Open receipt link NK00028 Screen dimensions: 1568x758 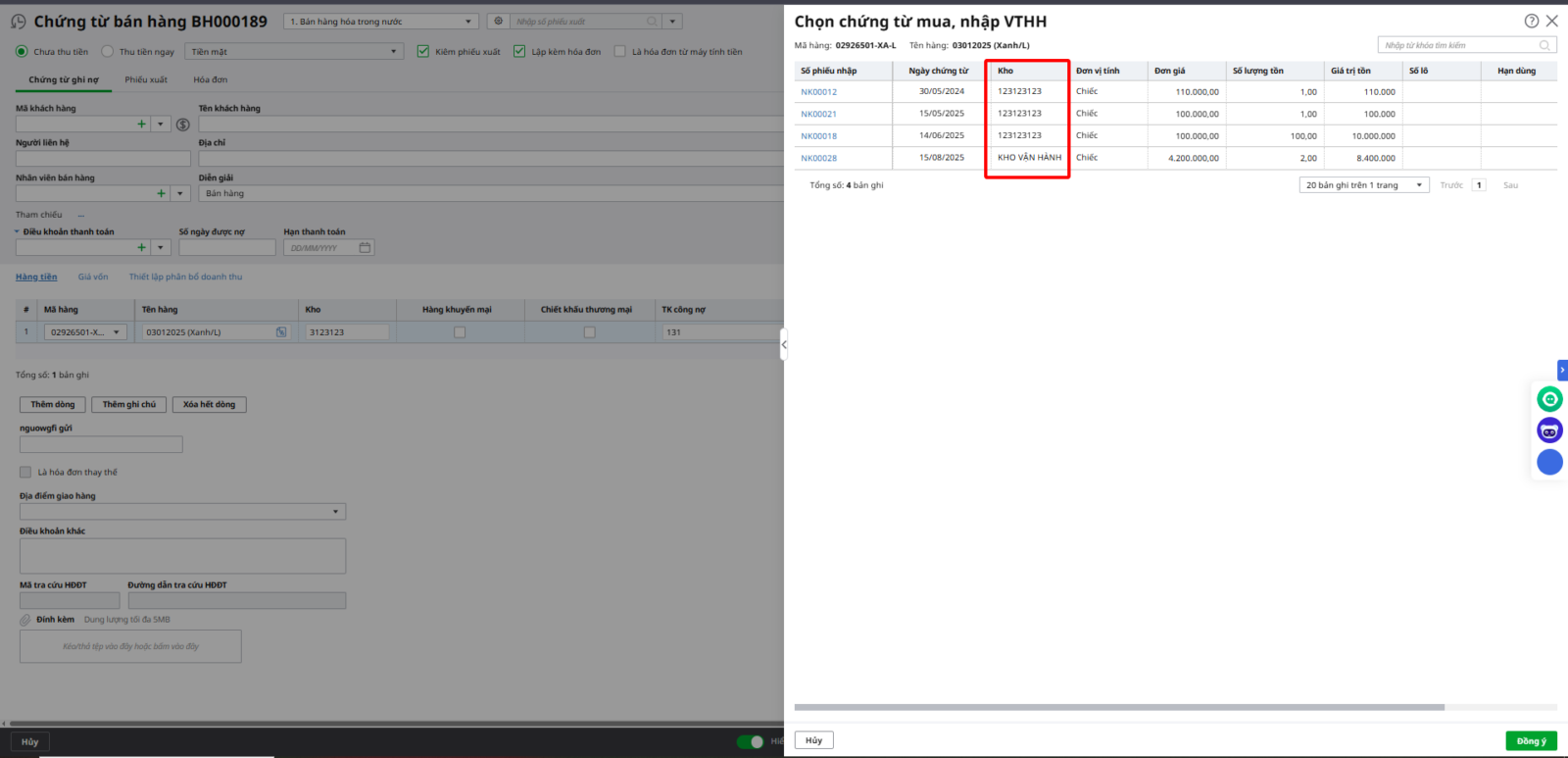[x=818, y=158]
